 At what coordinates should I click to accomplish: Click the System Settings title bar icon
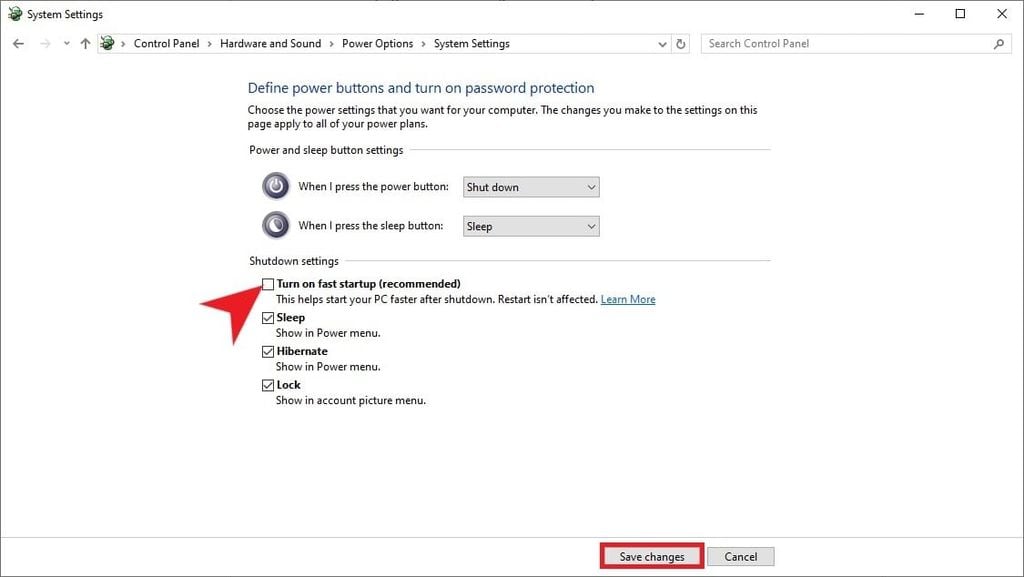(x=14, y=14)
